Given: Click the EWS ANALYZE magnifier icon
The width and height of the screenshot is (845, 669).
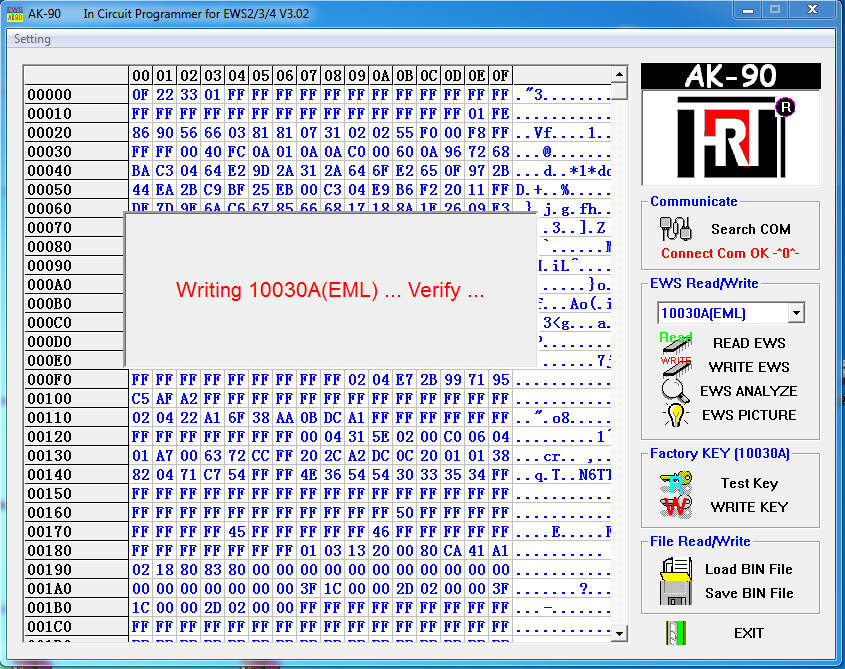Looking at the screenshot, I should coord(675,391).
